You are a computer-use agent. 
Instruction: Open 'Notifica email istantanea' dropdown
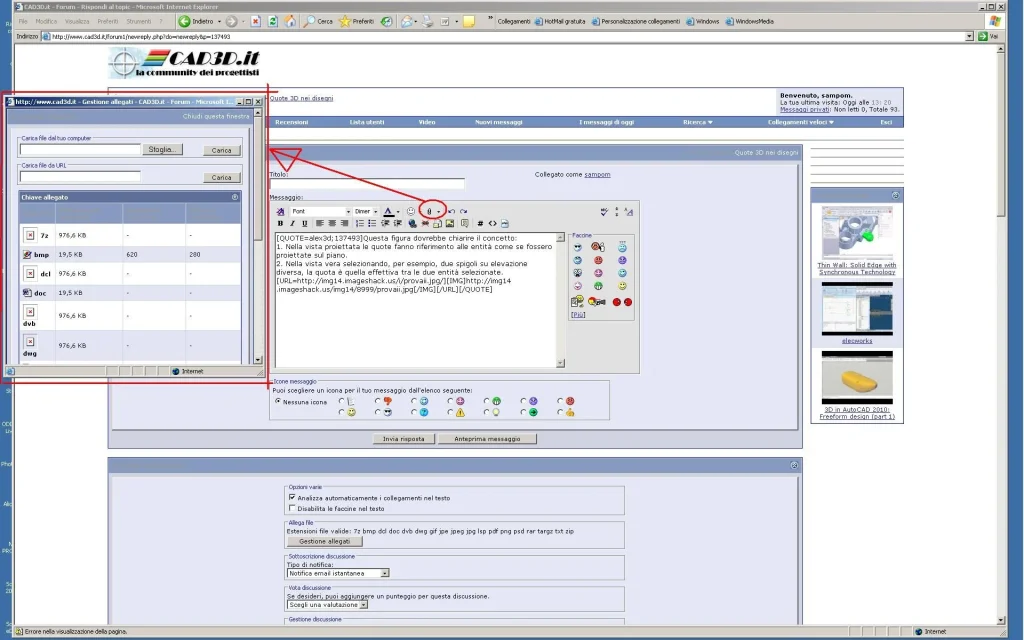click(x=338, y=573)
